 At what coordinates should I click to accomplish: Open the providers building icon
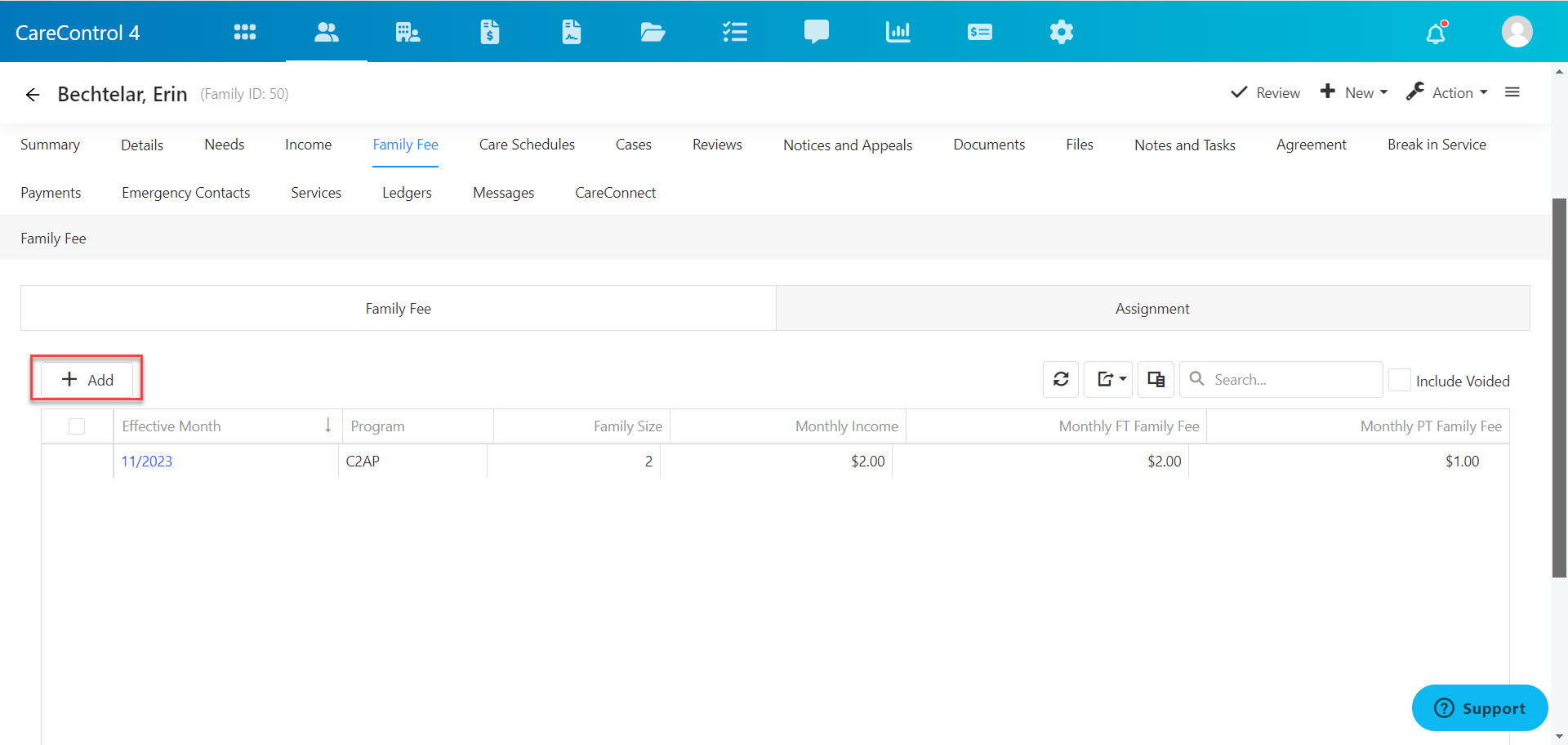408,32
